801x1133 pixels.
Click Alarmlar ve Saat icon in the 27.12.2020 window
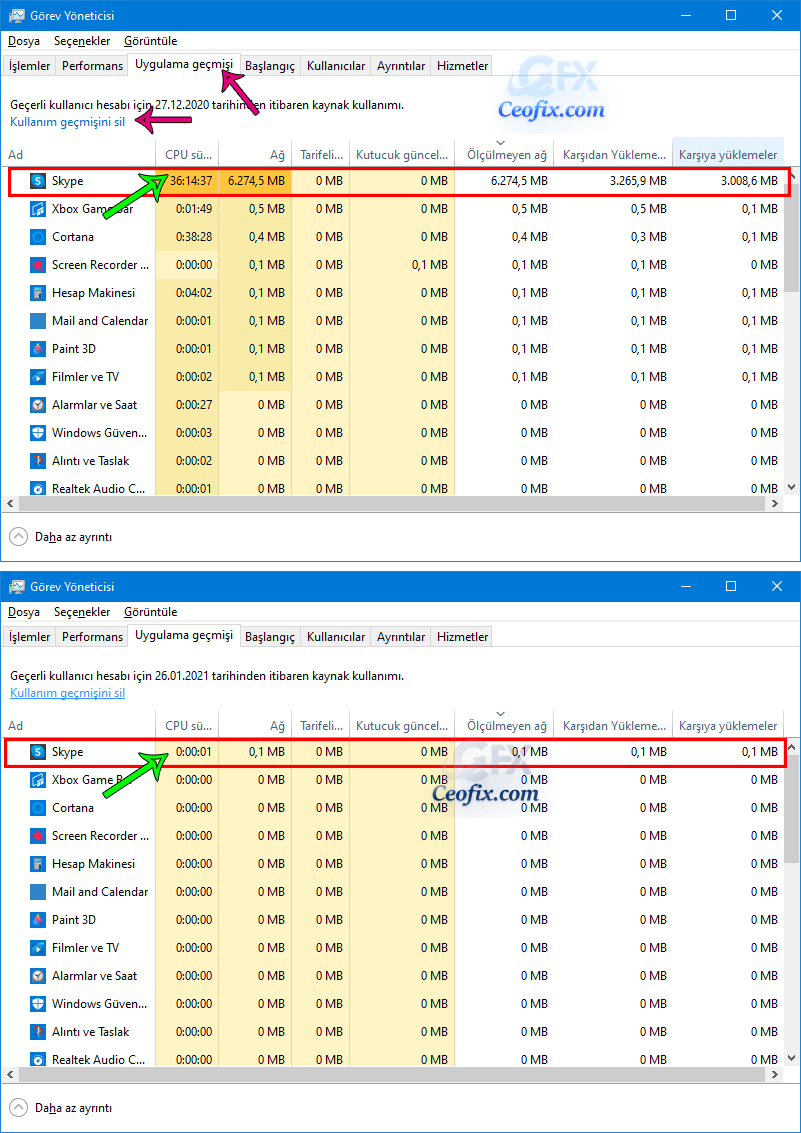(38, 405)
